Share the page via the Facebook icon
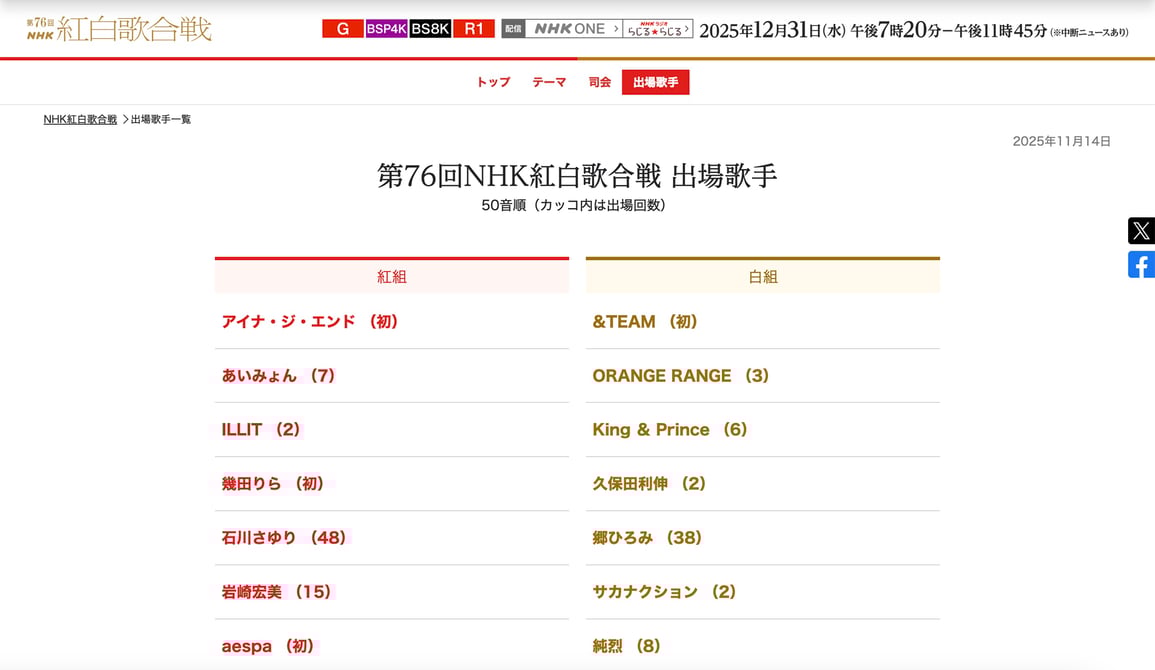 click(1140, 264)
